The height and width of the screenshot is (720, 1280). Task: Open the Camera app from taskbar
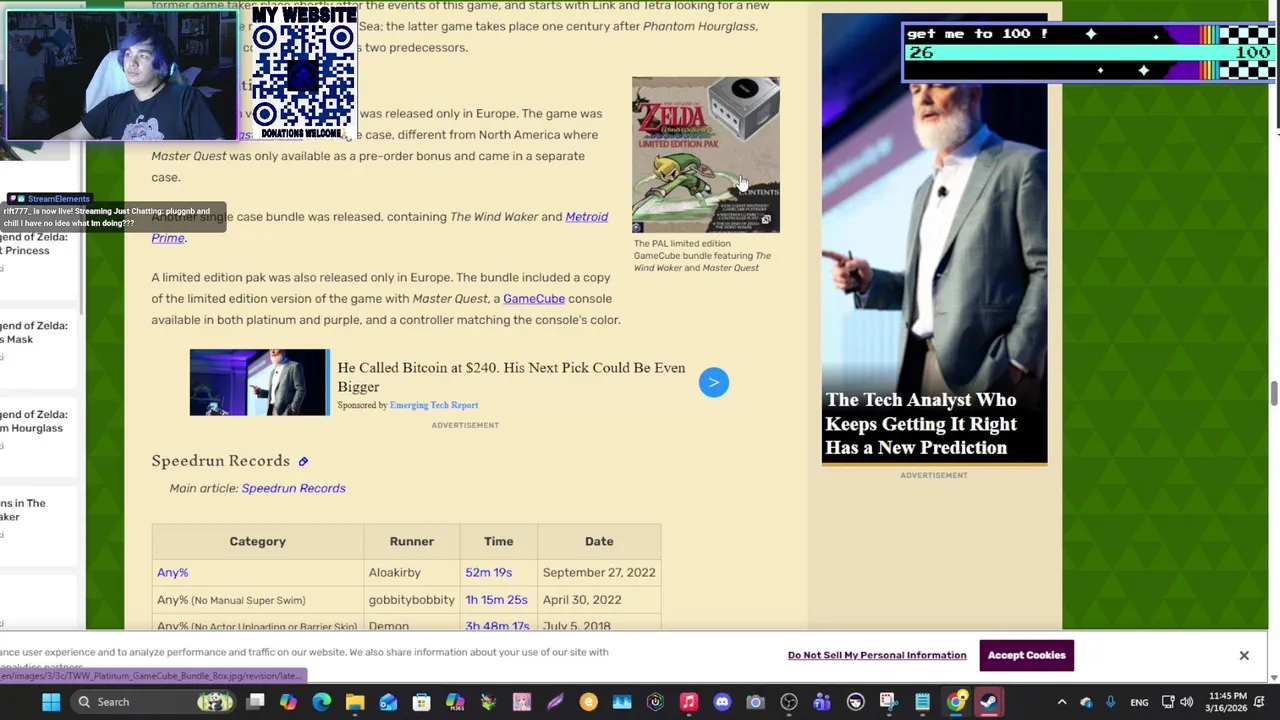point(755,702)
